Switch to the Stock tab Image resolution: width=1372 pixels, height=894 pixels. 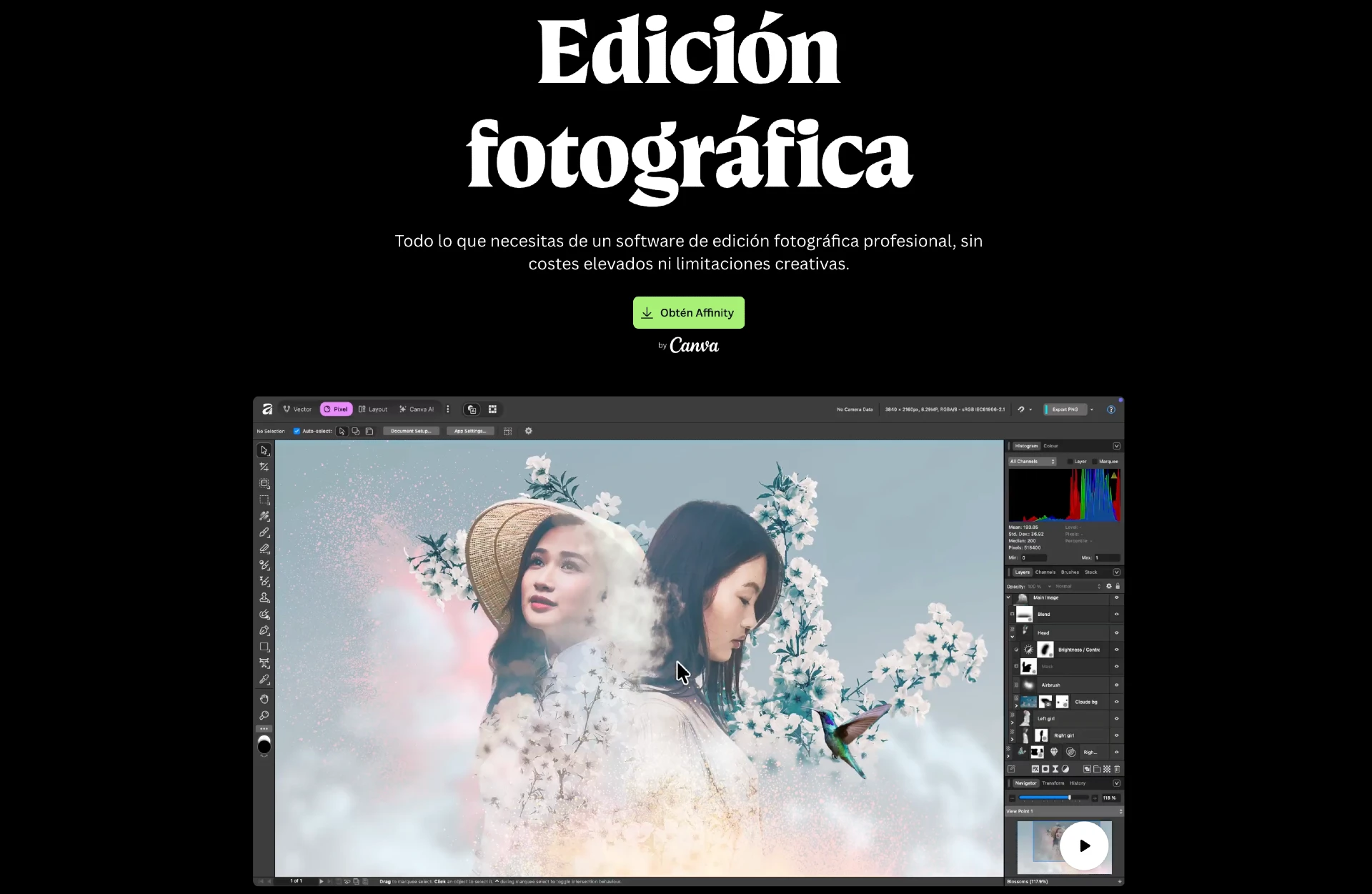point(1090,572)
